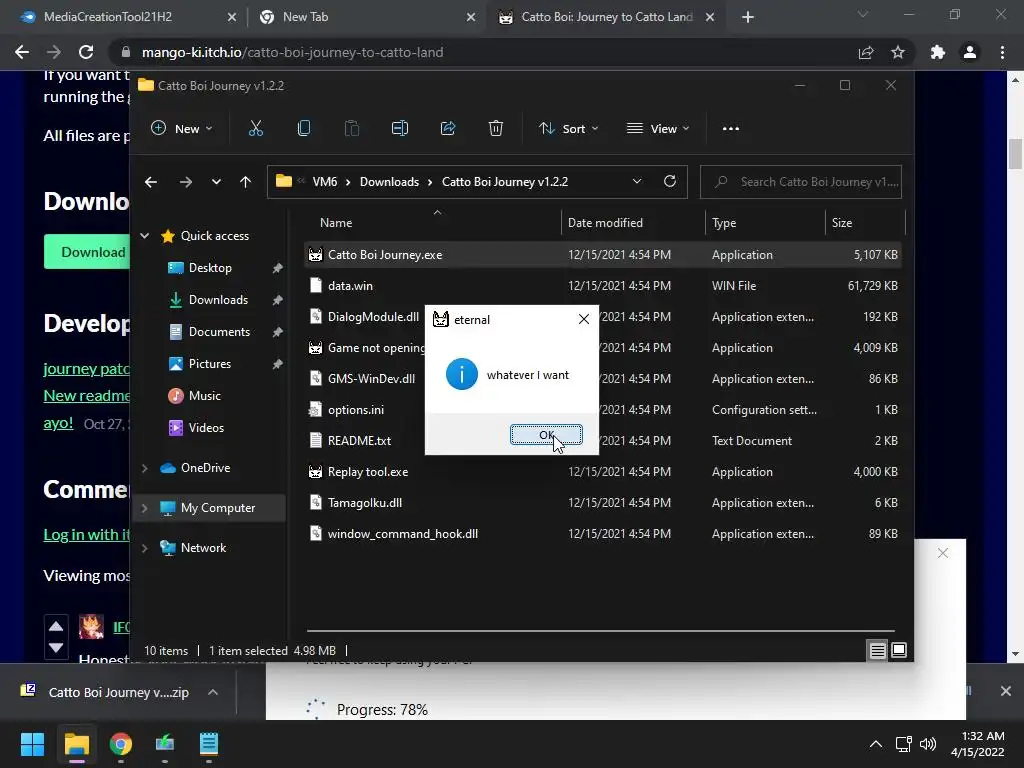The height and width of the screenshot is (768, 1024).
Task: Open the ayo! devlog link
Action: pyautogui.click(x=58, y=423)
